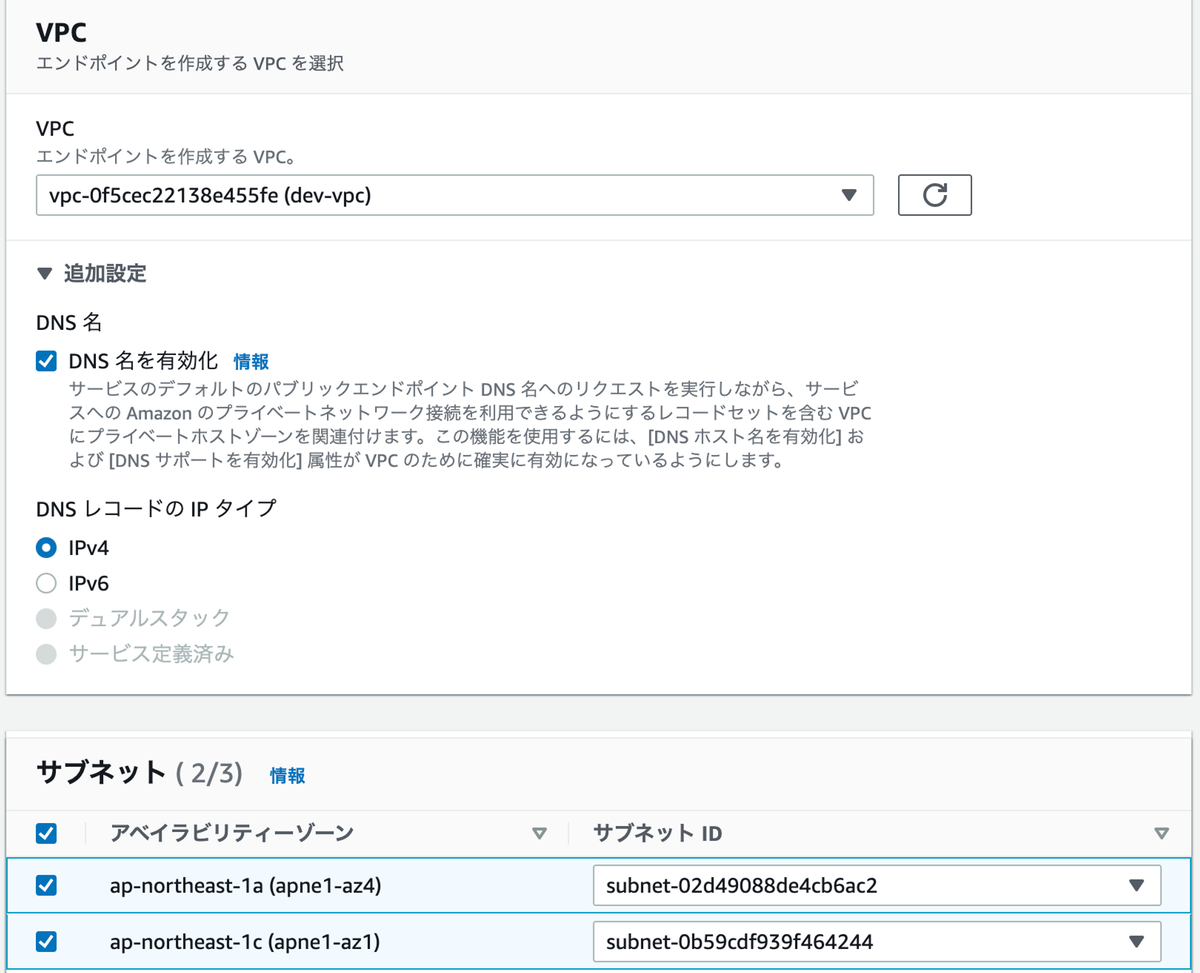Select the IPv4 radio button
The image size is (1200, 973).
[45, 548]
